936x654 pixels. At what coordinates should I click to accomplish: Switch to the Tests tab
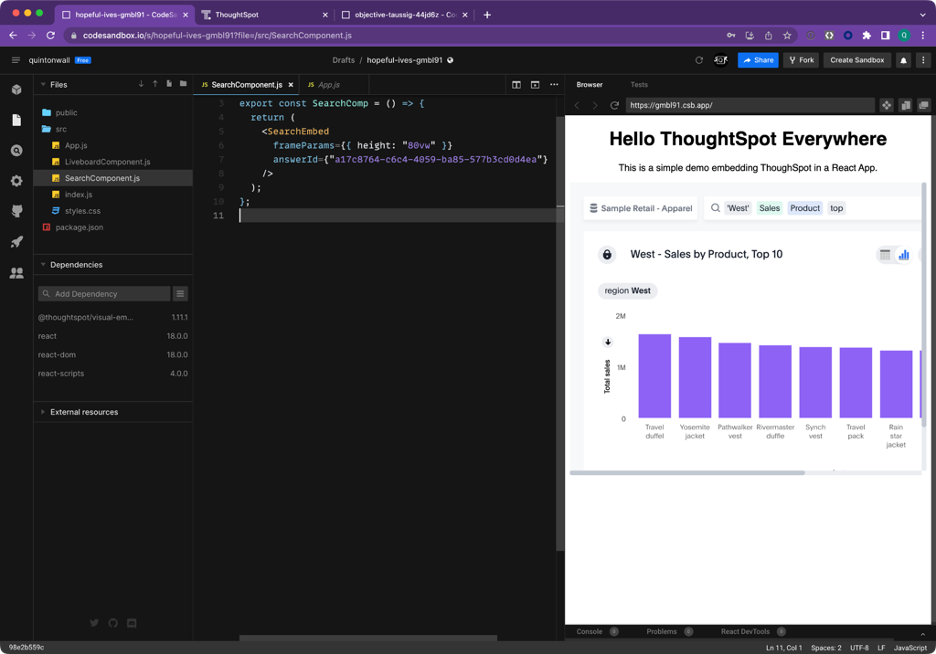click(x=638, y=85)
